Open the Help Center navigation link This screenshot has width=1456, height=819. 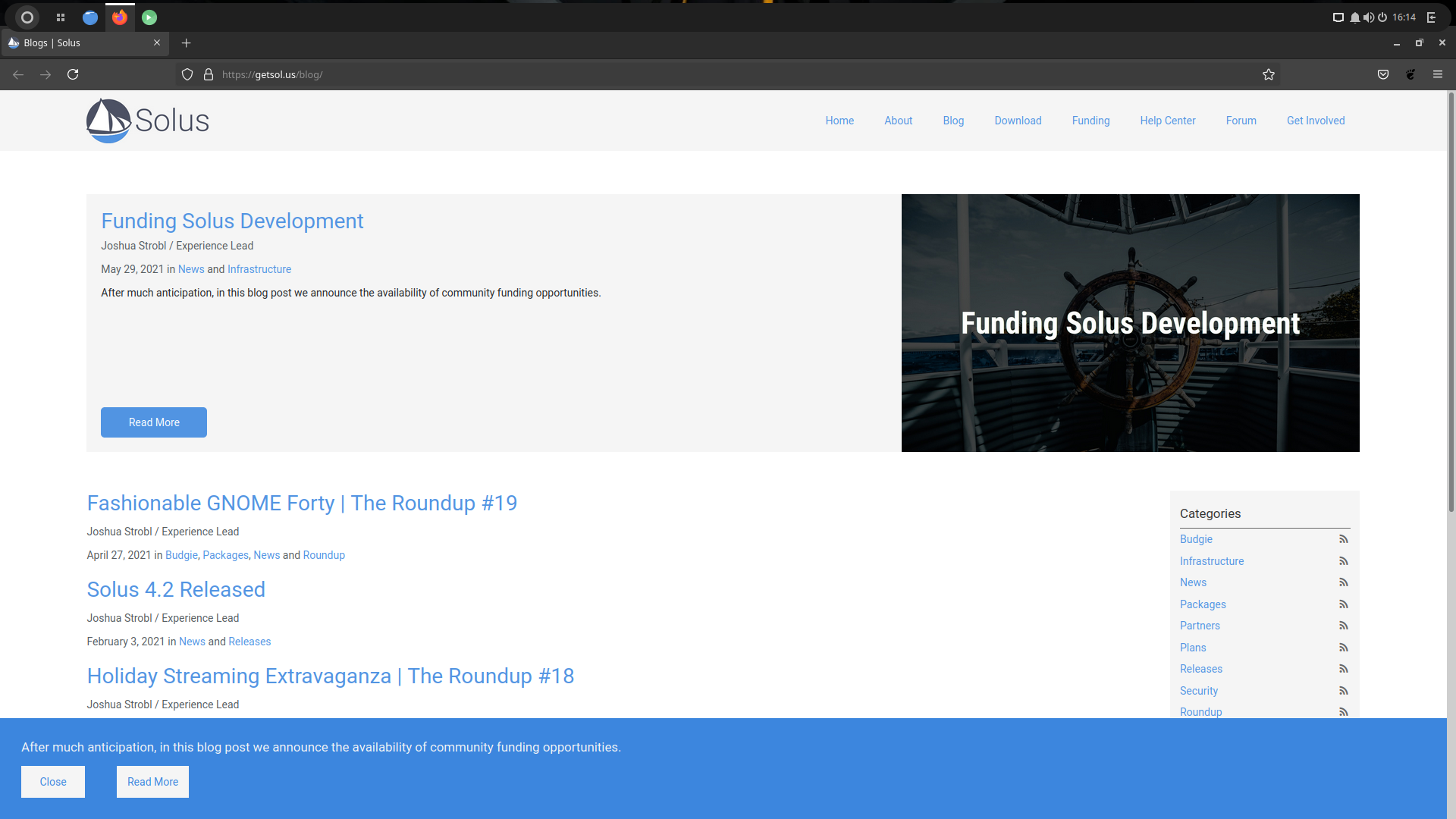(x=1167, y=121)
